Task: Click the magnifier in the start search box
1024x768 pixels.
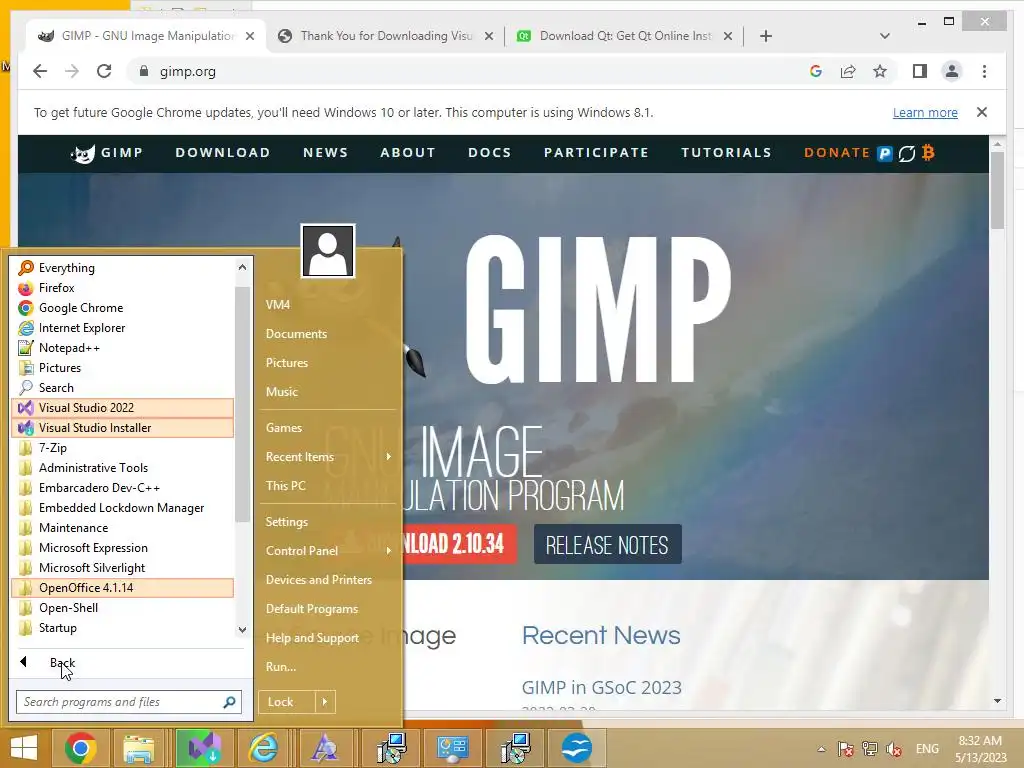Action: [229, 702]
